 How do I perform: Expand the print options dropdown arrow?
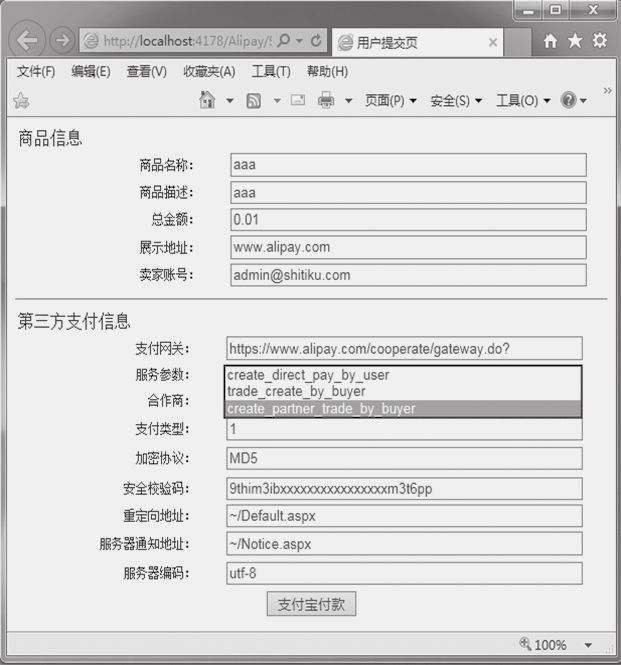[348, 101]
